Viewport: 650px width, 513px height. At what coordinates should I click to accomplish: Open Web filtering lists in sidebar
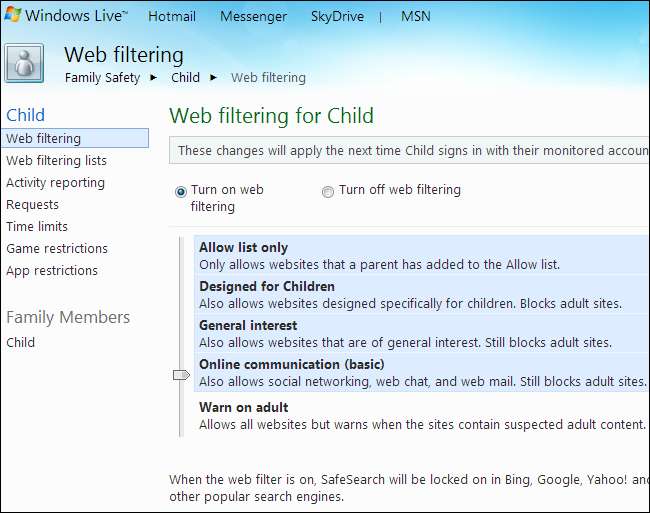point(56,160)
